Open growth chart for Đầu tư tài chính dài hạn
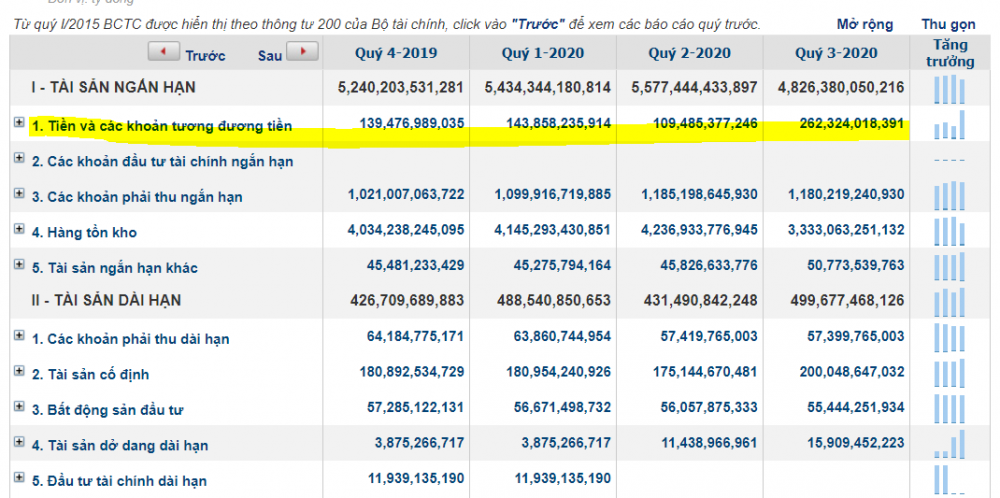Viewport: 1000px width, 498px height. [950, 480]
